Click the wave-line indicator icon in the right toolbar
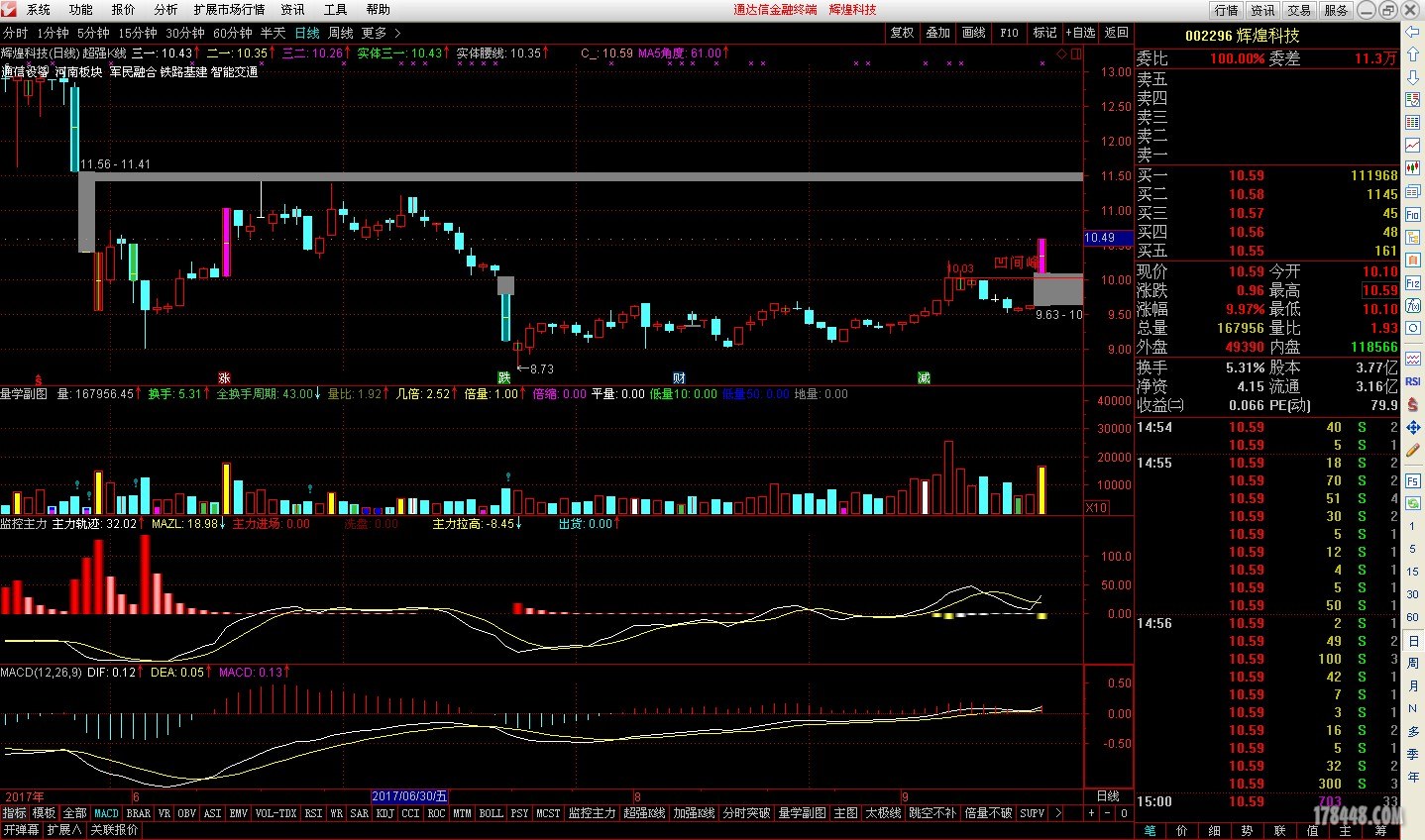Screen dimensions: 1425x840 click(1413, 359)
